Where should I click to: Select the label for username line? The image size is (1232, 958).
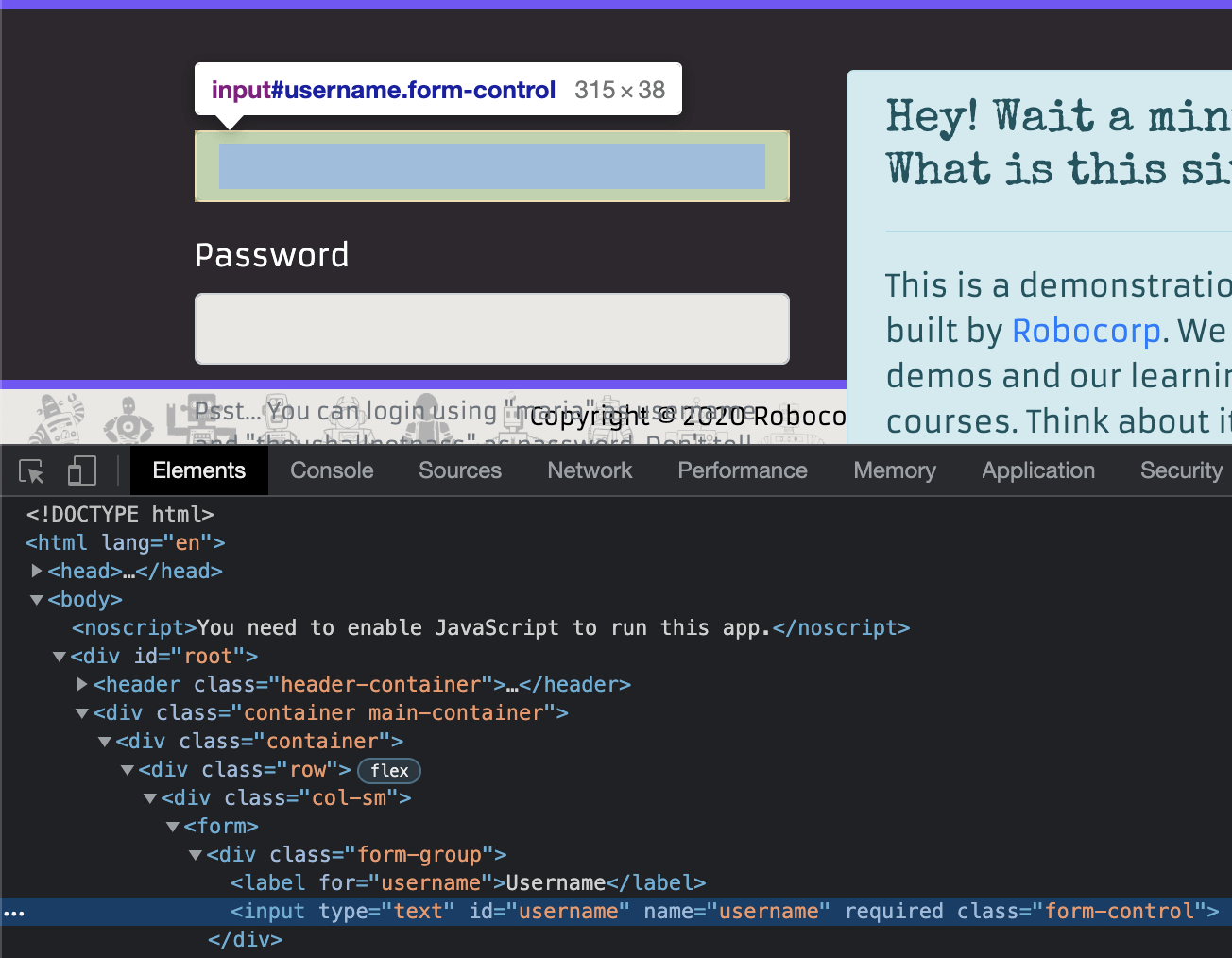coord(468,882)
